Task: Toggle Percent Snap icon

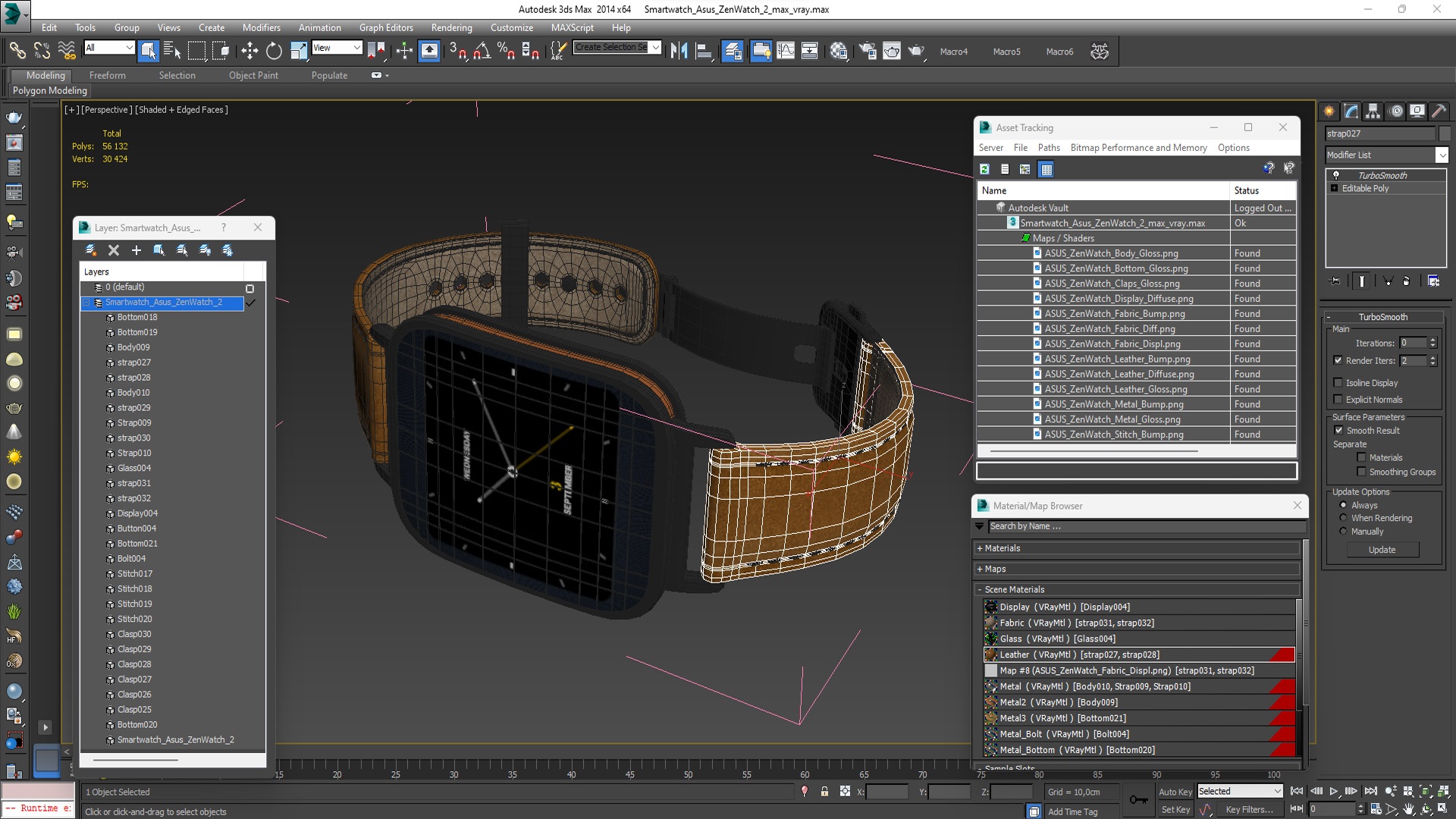Action: (x=506, y=51)
